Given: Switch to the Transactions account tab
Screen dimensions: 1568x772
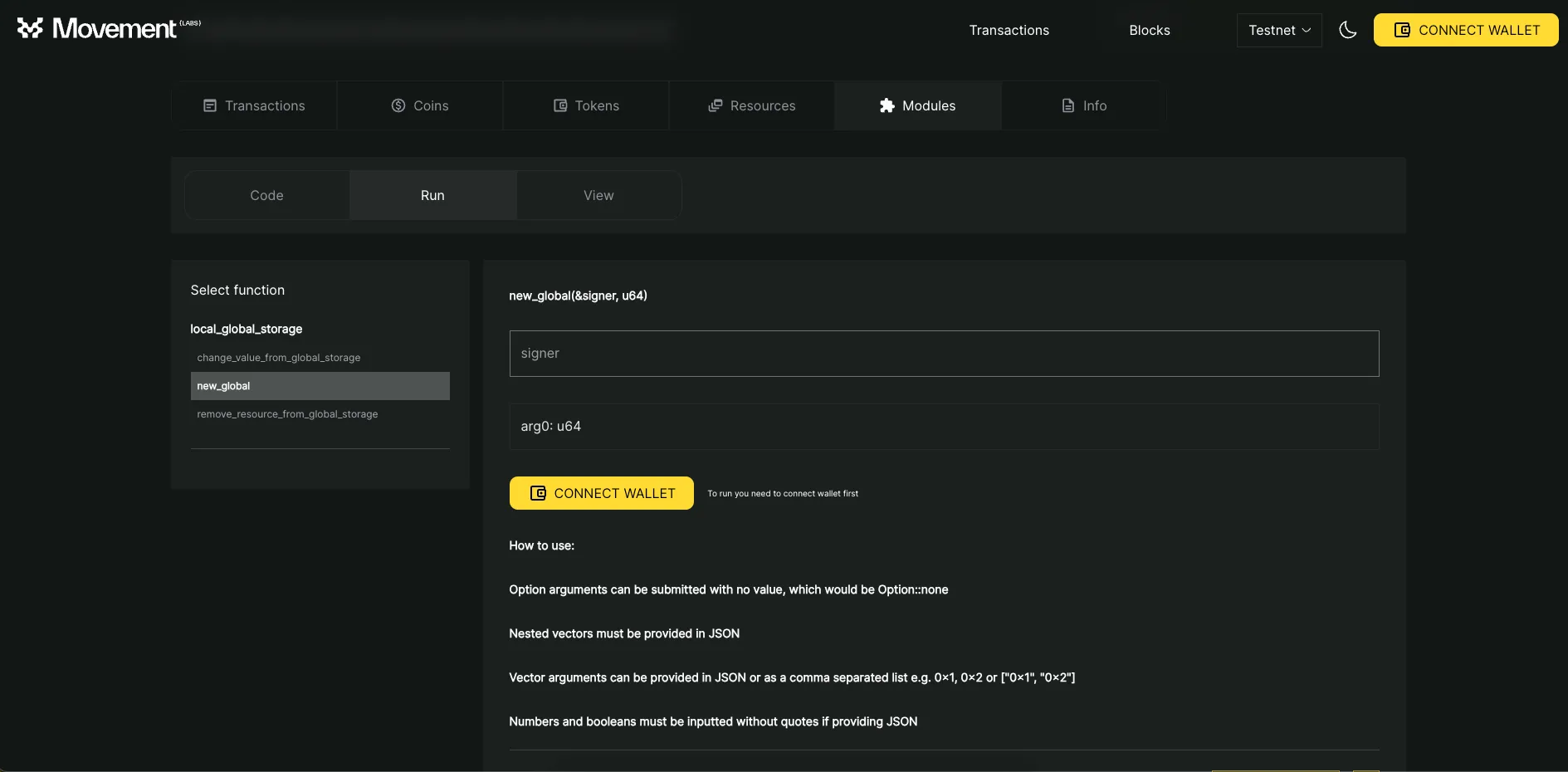Looking at the screenshot, I should coord(254,105).
